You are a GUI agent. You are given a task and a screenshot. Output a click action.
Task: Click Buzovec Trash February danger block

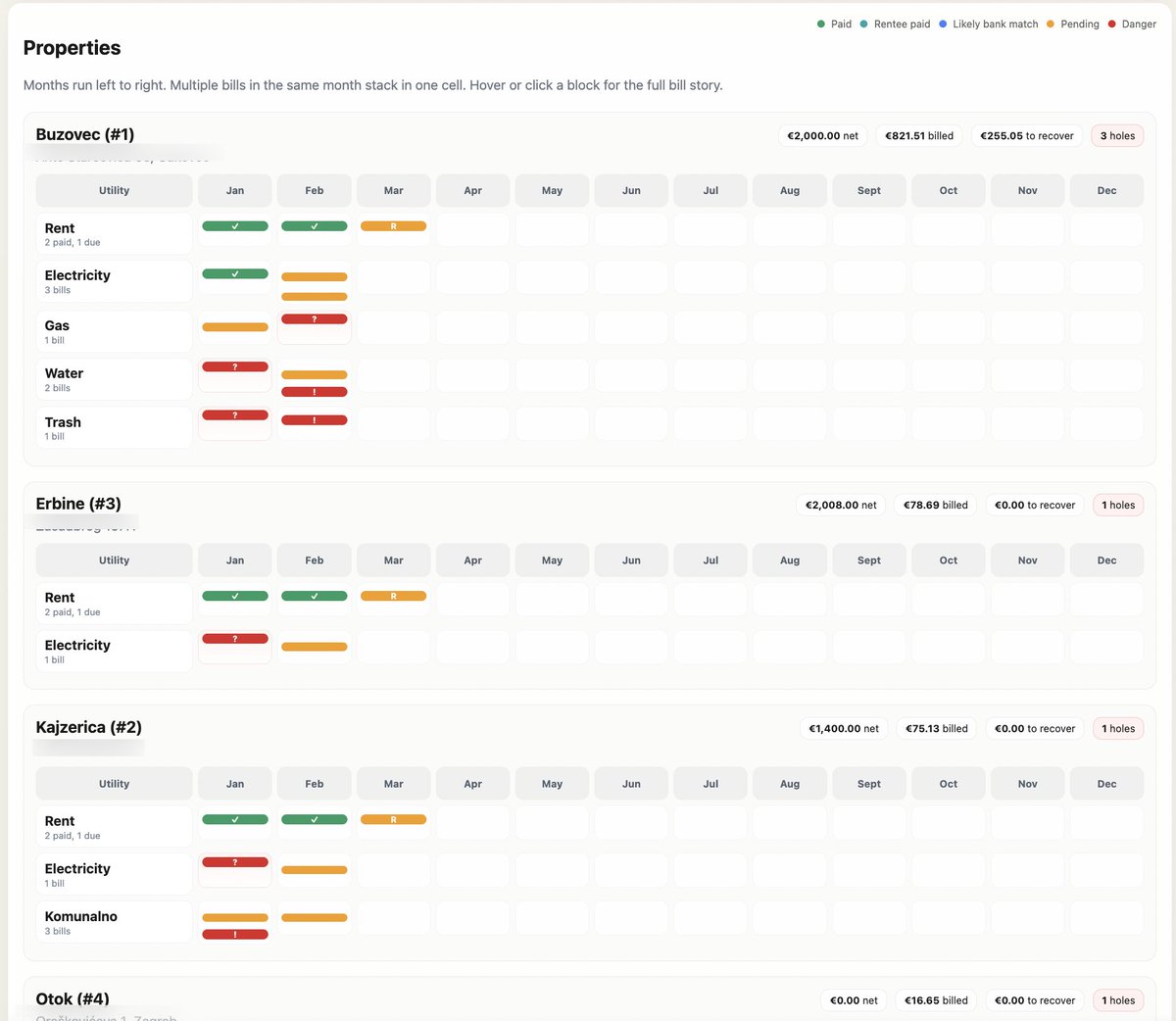point(315,420)
